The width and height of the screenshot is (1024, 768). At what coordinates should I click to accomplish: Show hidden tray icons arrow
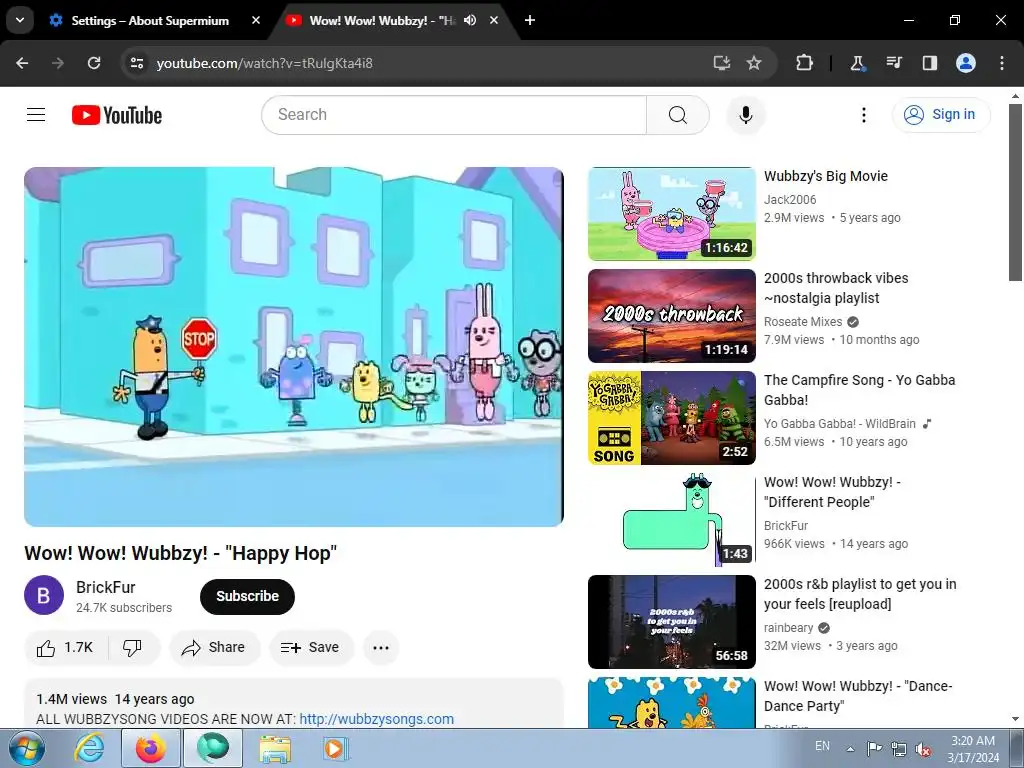tap(850, 748)
